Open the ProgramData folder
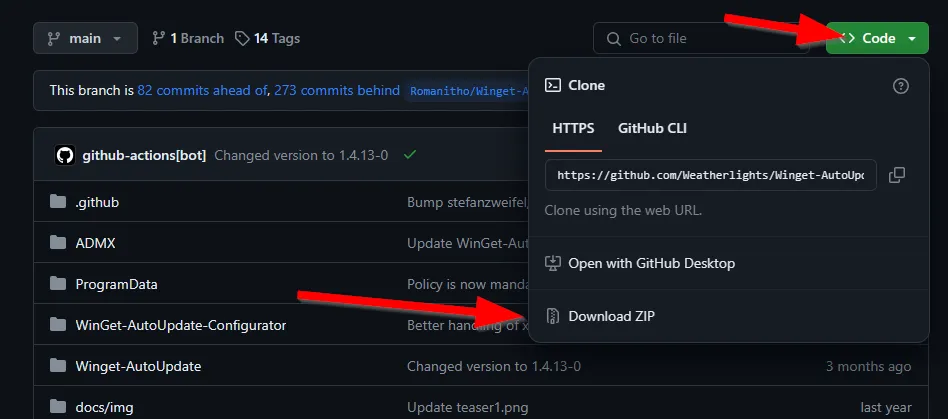 coord(116,284)
